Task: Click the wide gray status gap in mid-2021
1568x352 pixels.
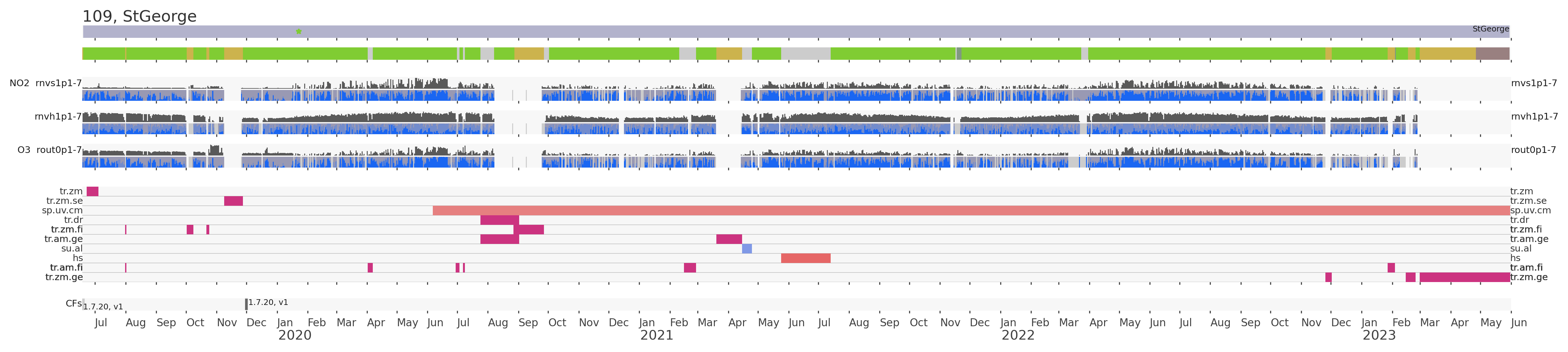Action: 805,54
